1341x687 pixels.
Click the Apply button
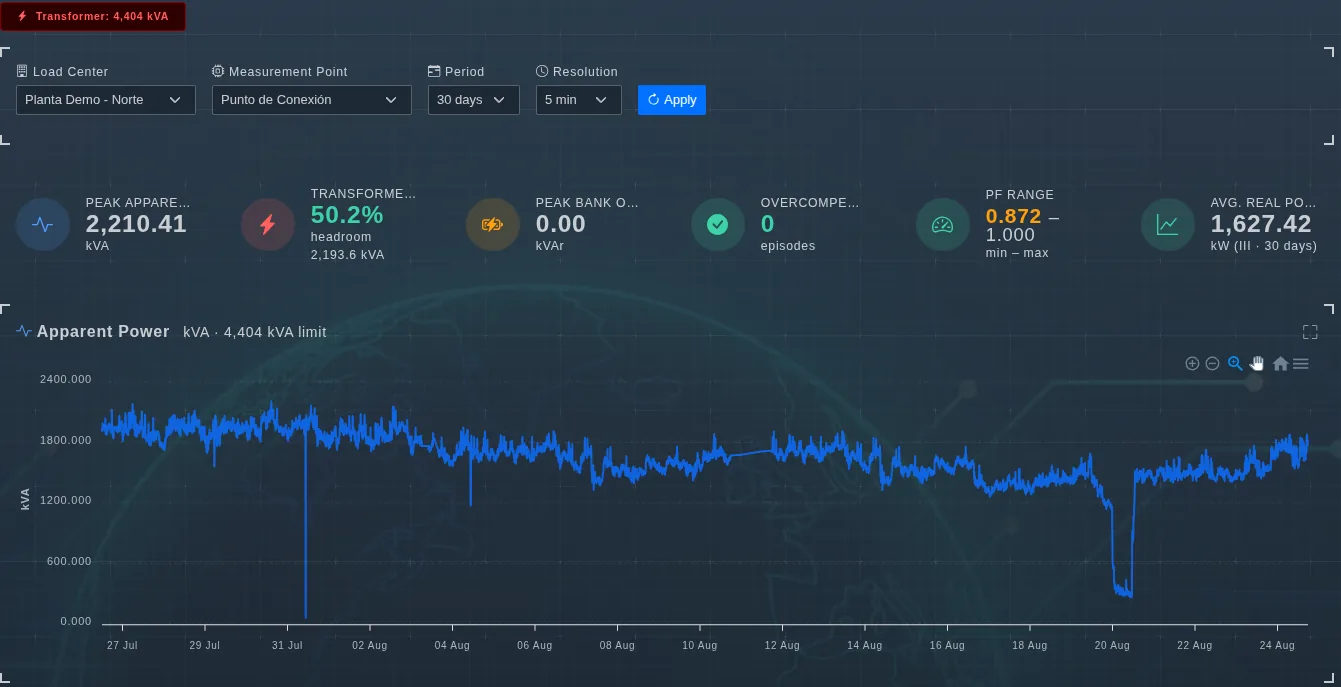coord(672,100)
